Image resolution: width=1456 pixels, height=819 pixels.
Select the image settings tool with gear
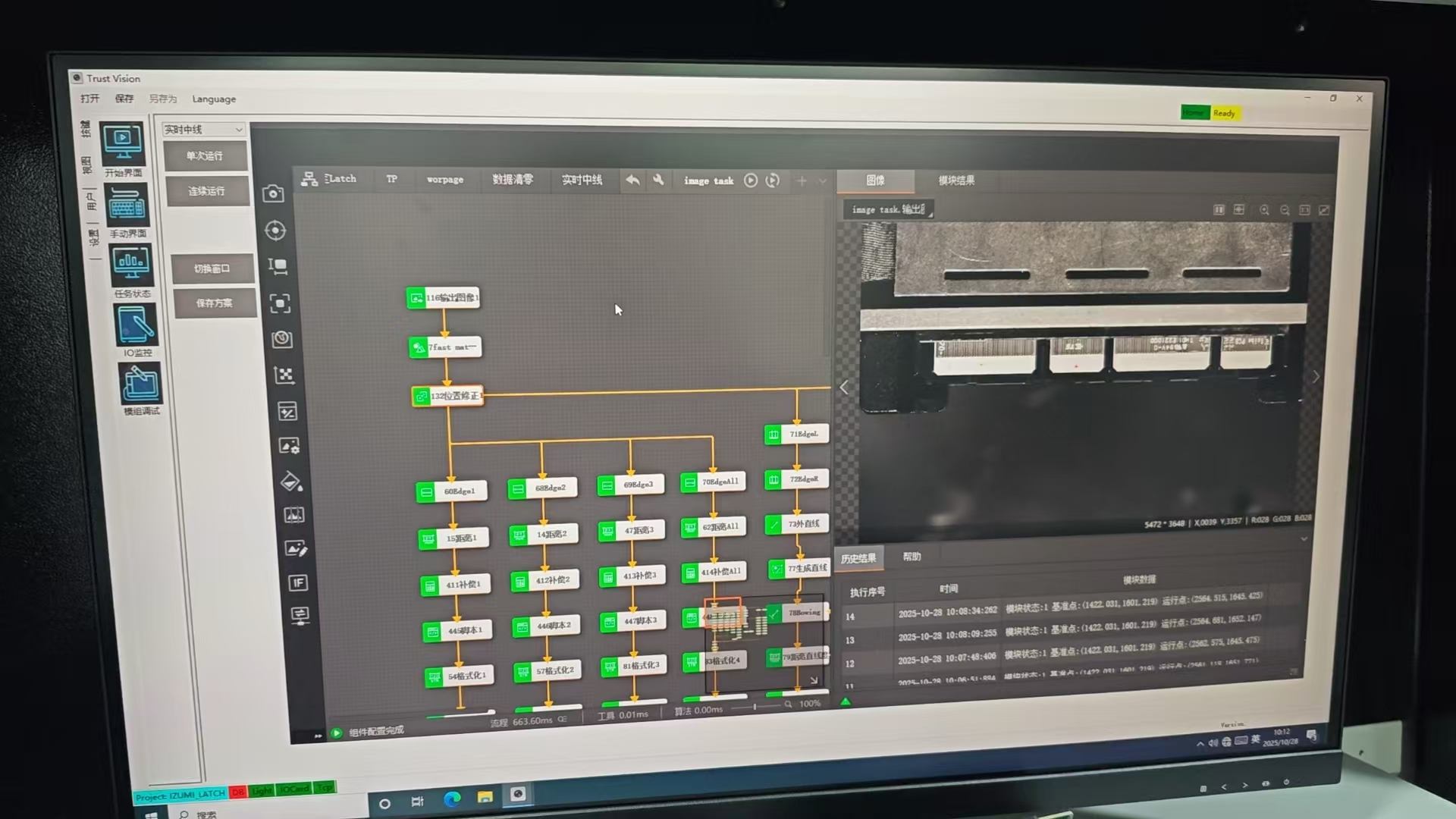click(290, 446)
